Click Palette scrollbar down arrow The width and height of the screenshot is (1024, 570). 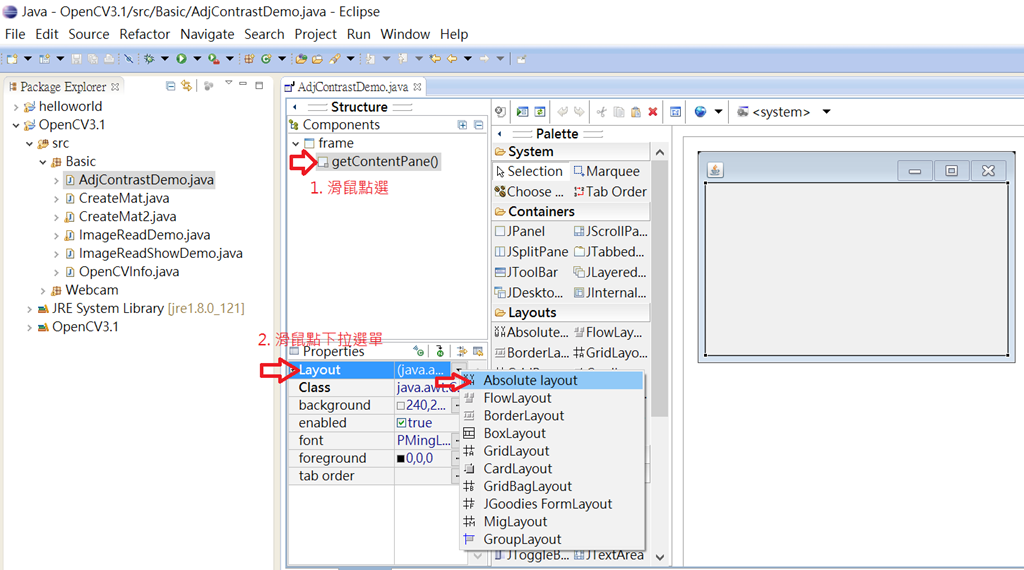click(x=660, y=557)
